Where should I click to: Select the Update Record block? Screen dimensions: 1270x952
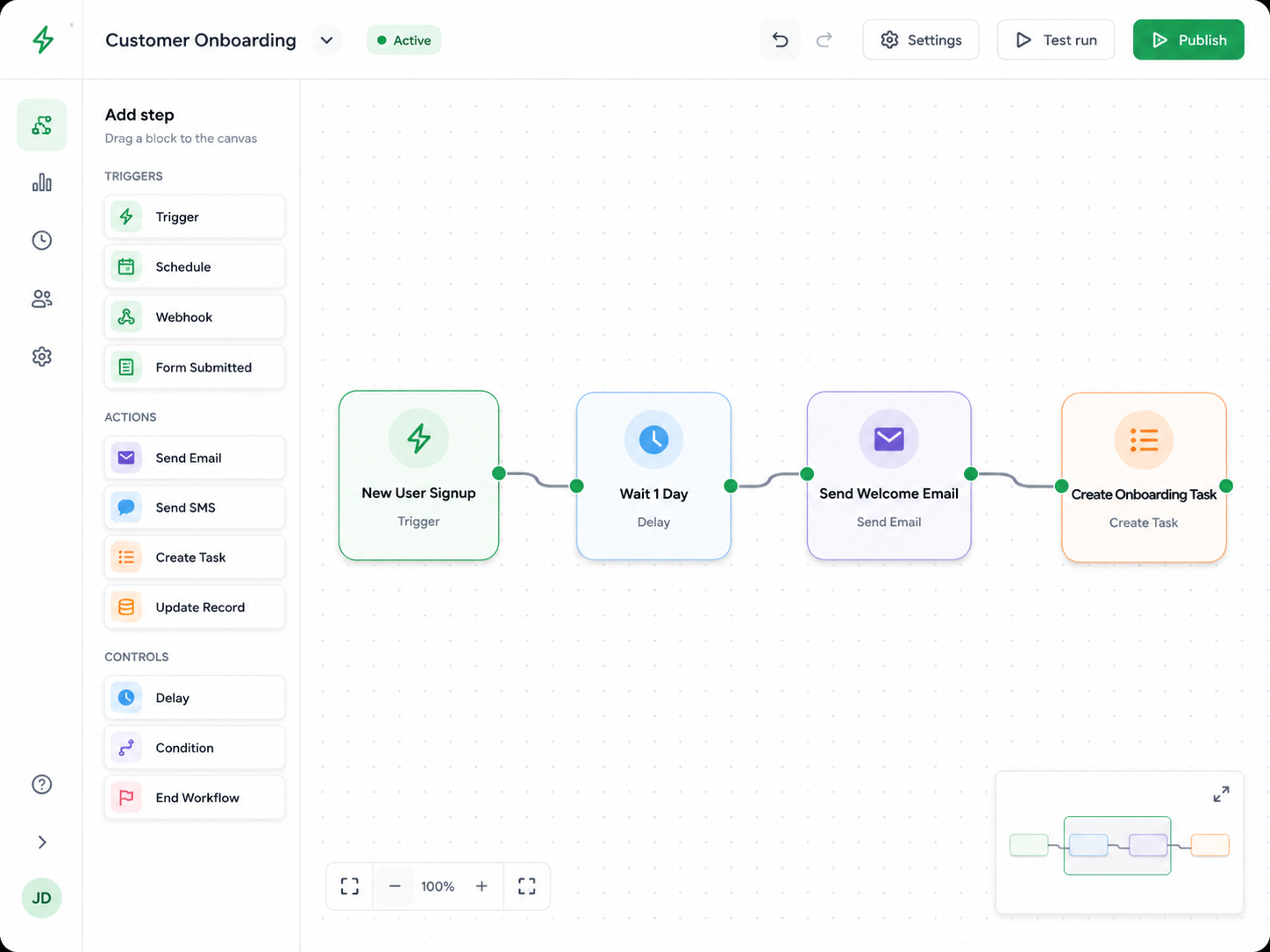click(195, 607)
